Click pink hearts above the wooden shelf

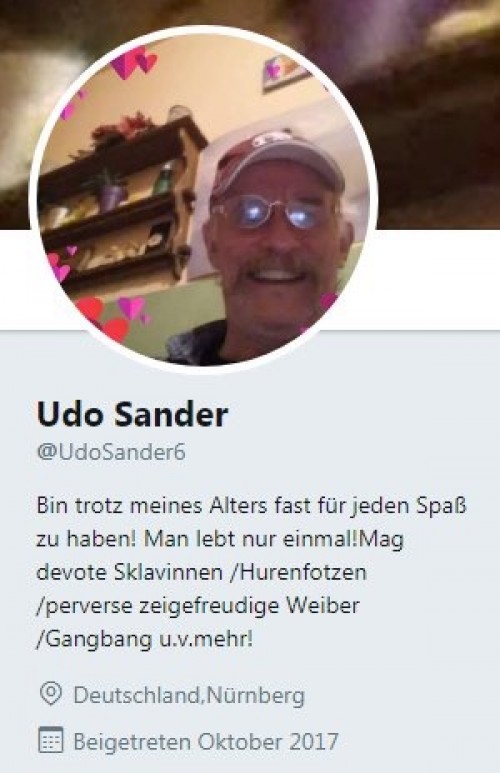[x=134, y=61]
